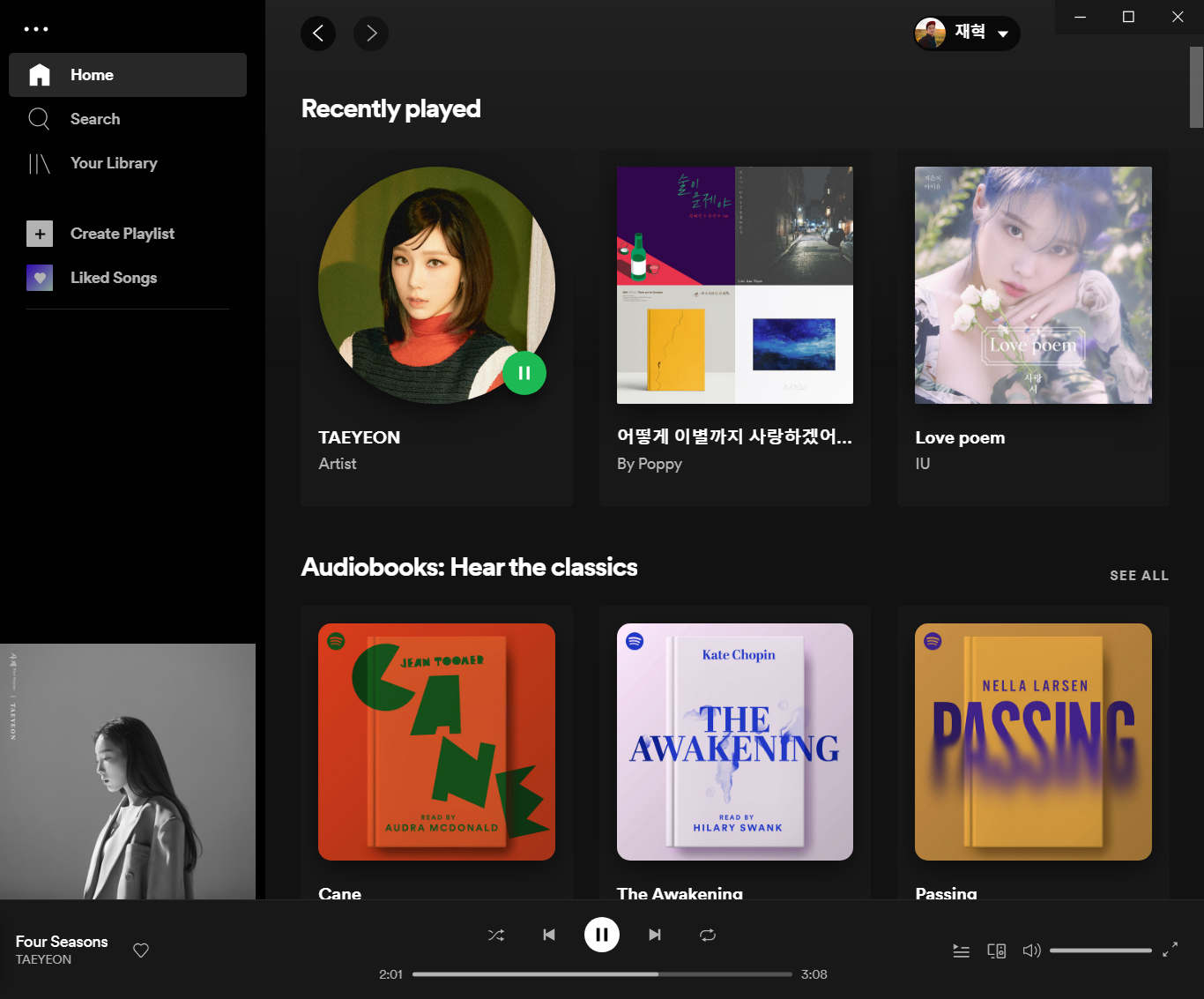The width and height of the screenshot is (1204, 999).
Task: Navigate back with the left arrow
Action: [x=318, y=34]
